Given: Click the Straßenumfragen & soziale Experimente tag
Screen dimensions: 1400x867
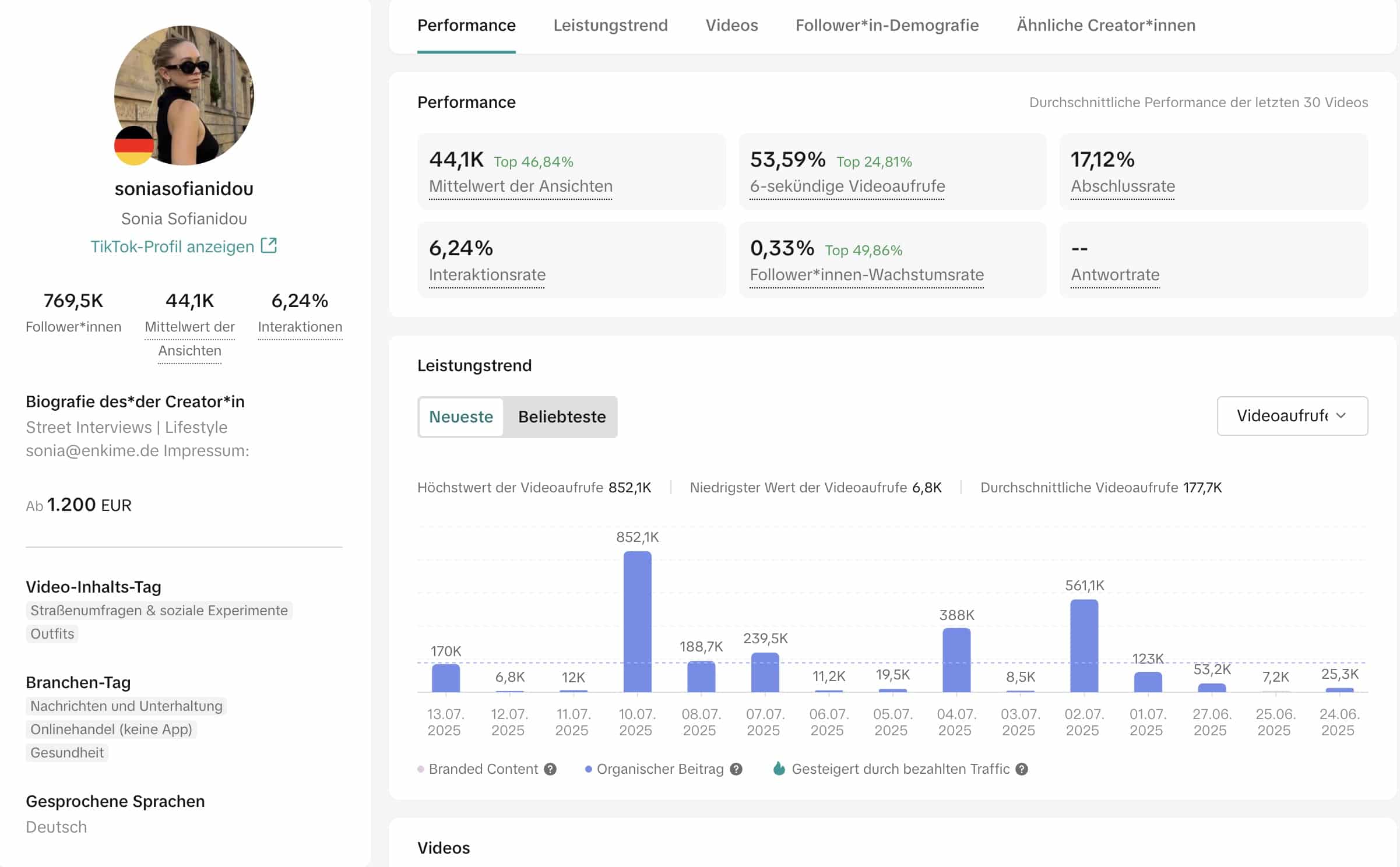Looking at the screenshot, I should click(159, 610).
